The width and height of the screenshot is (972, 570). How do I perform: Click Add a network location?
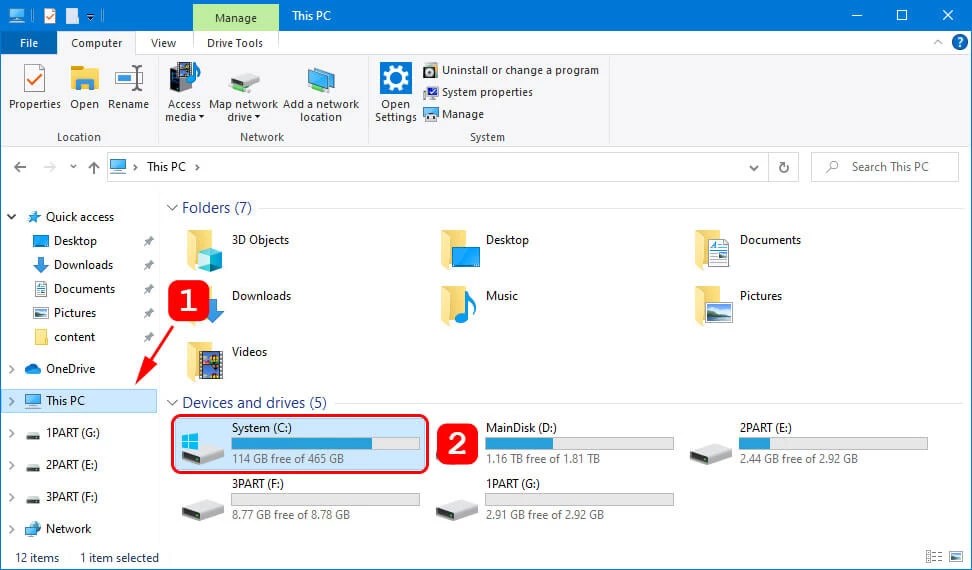[320, 94]
